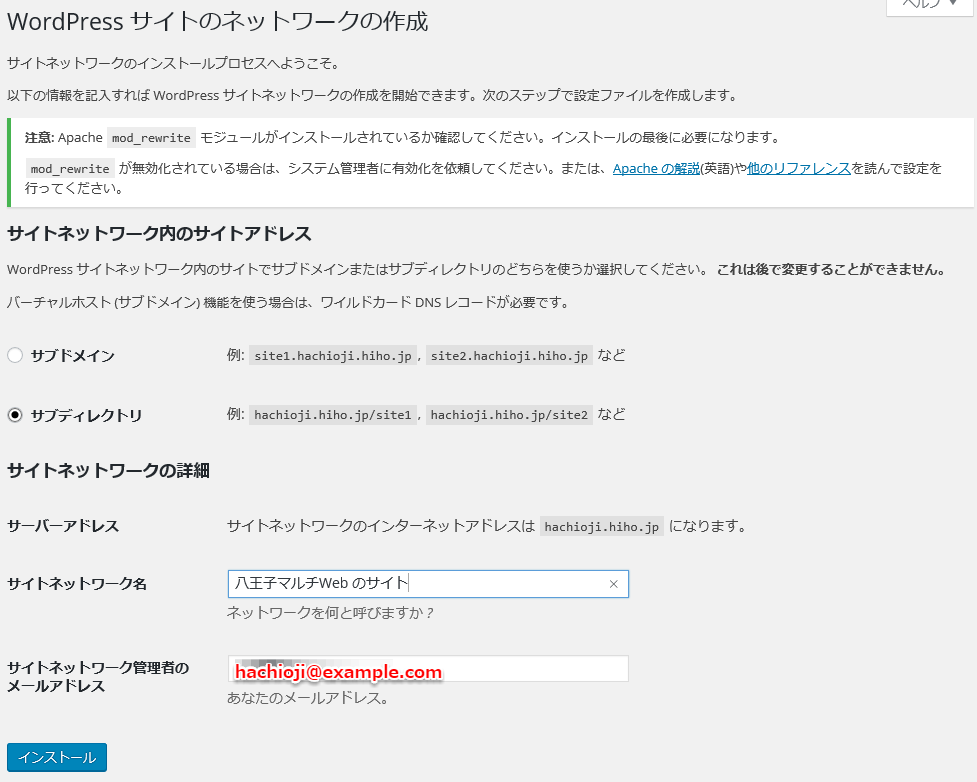977x782 pixels.
Task: Click the site1.hachioji.hiho.jp example code
Action: coord(332,356)
